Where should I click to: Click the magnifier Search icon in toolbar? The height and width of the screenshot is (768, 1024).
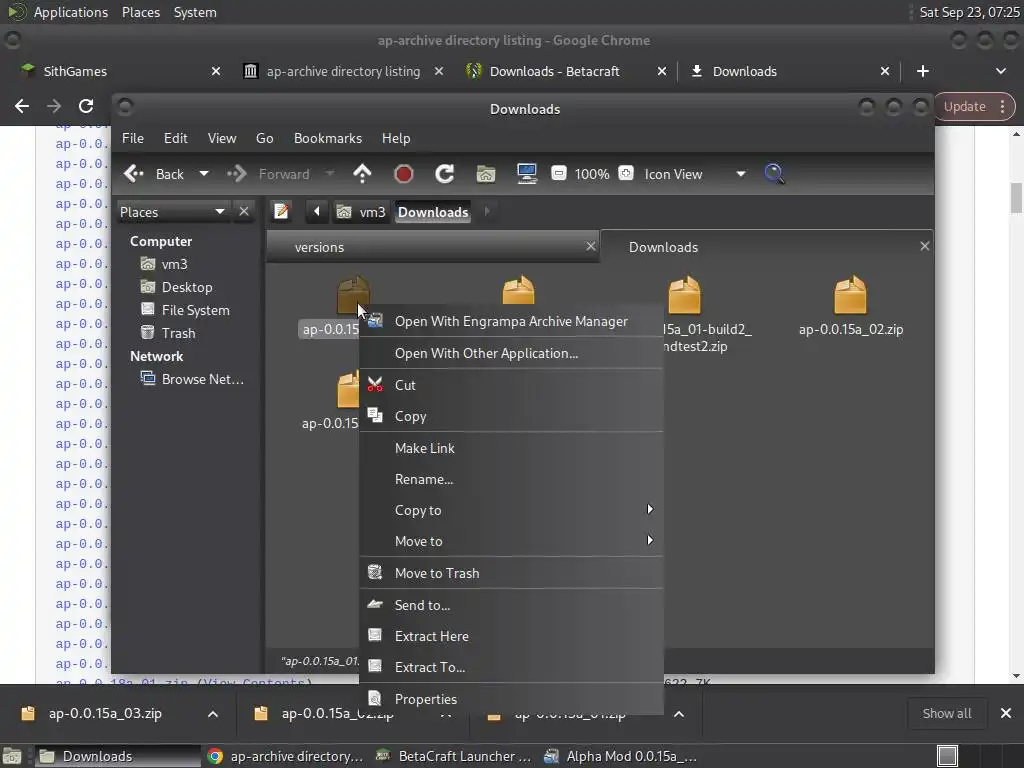point(774,174)
